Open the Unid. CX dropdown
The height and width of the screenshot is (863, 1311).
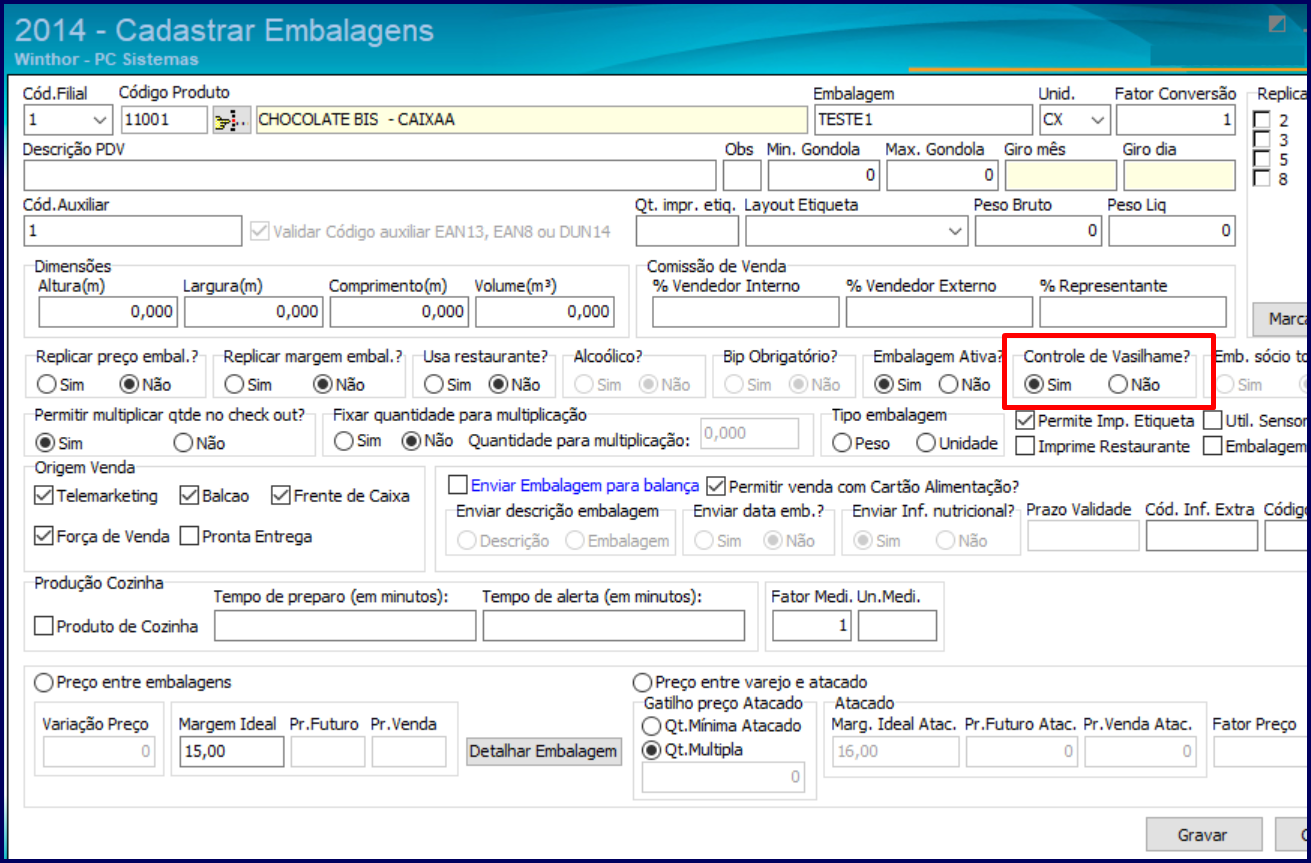pyautogui.click(x=1099, y=121)
